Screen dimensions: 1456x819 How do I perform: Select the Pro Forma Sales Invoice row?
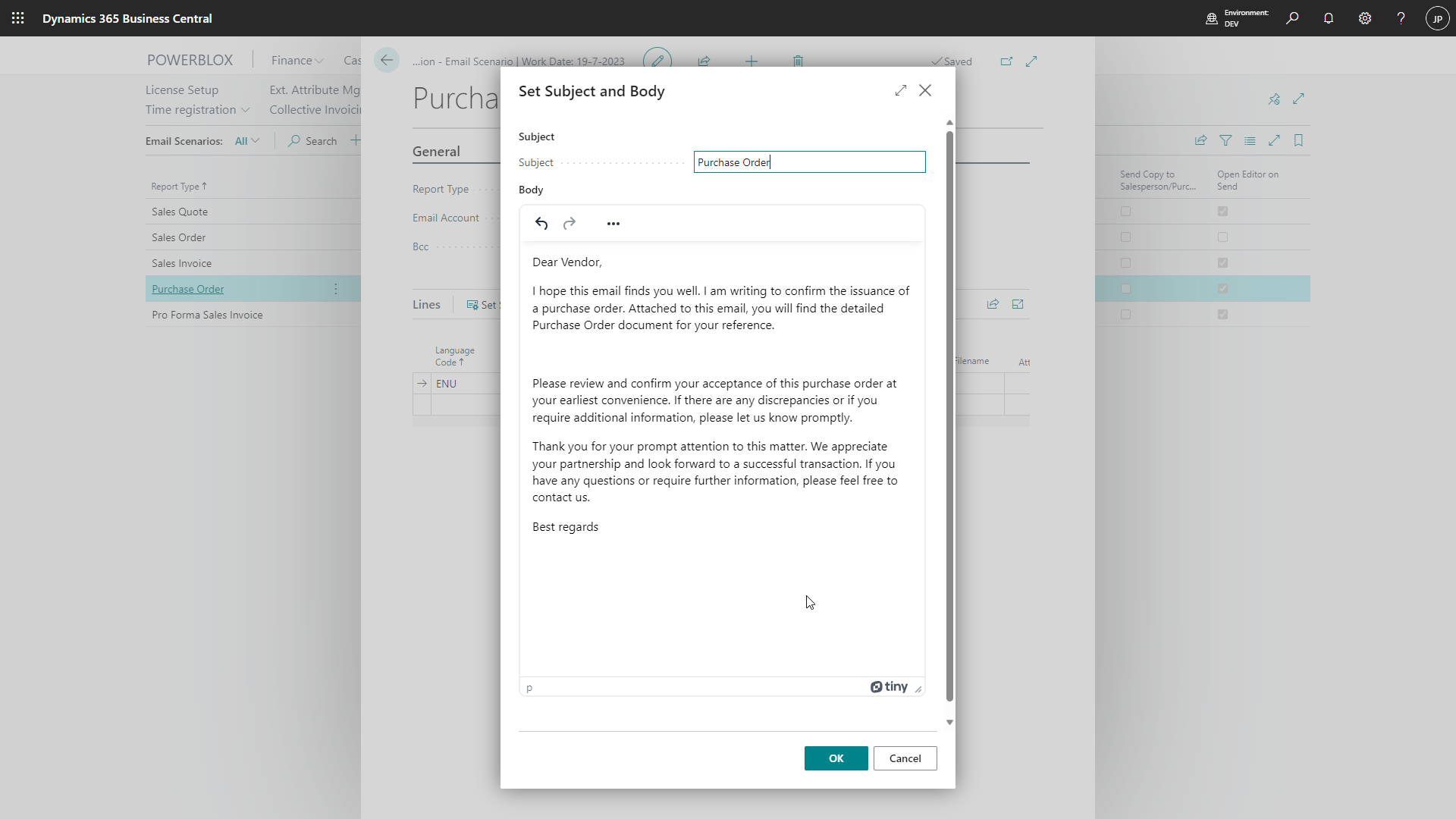coord(207,315)
